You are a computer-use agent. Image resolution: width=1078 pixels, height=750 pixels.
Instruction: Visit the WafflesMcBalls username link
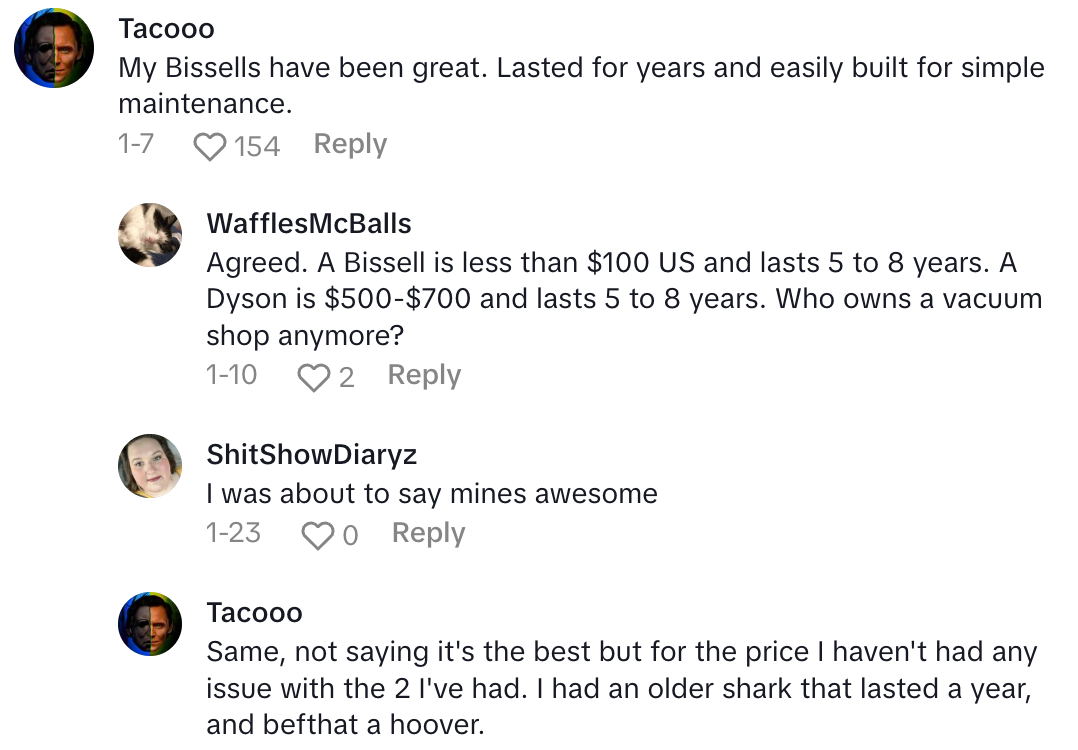pyautogui.click(x=309, y=223)
